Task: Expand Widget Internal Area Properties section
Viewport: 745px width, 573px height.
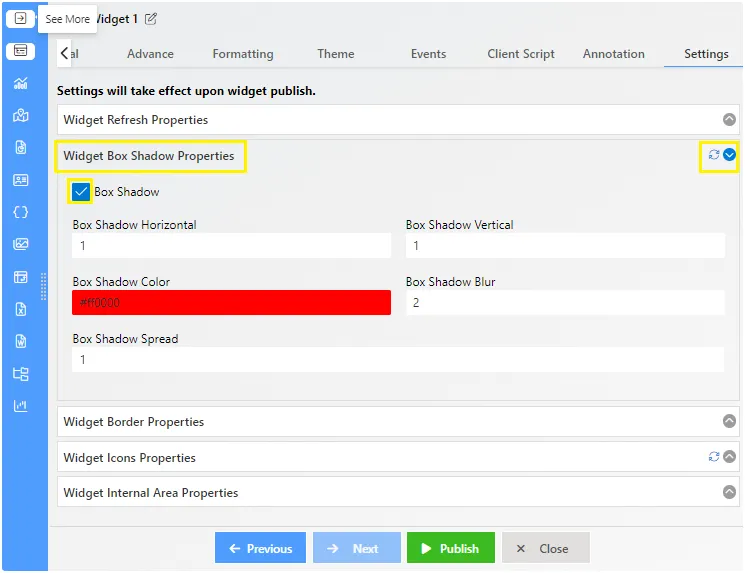Action: [x=729, y=492]
